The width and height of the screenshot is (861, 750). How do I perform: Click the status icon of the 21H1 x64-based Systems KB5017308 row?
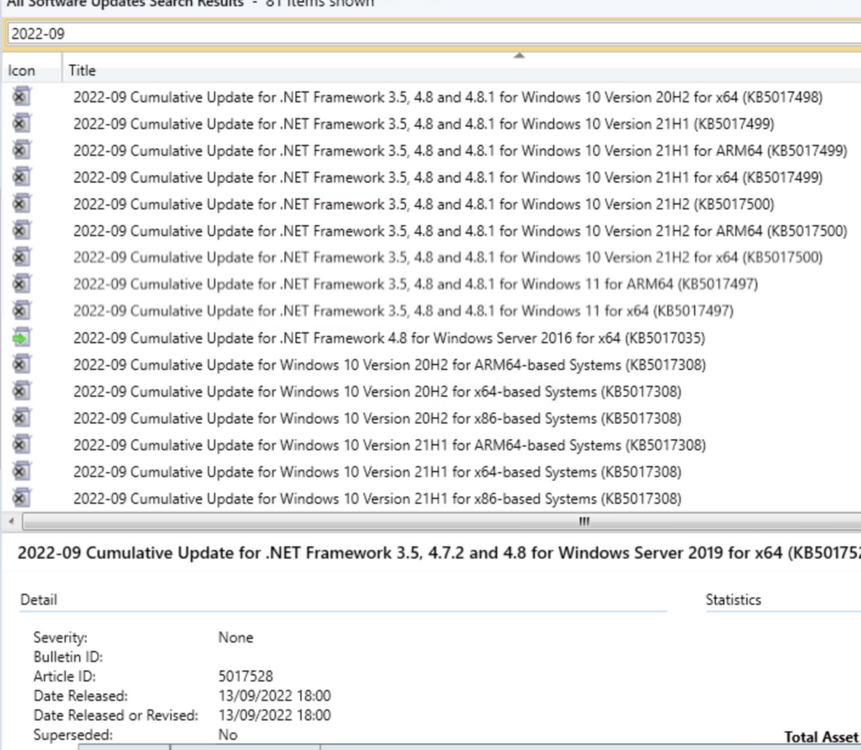pyautogui.click(x=21, y=472)
